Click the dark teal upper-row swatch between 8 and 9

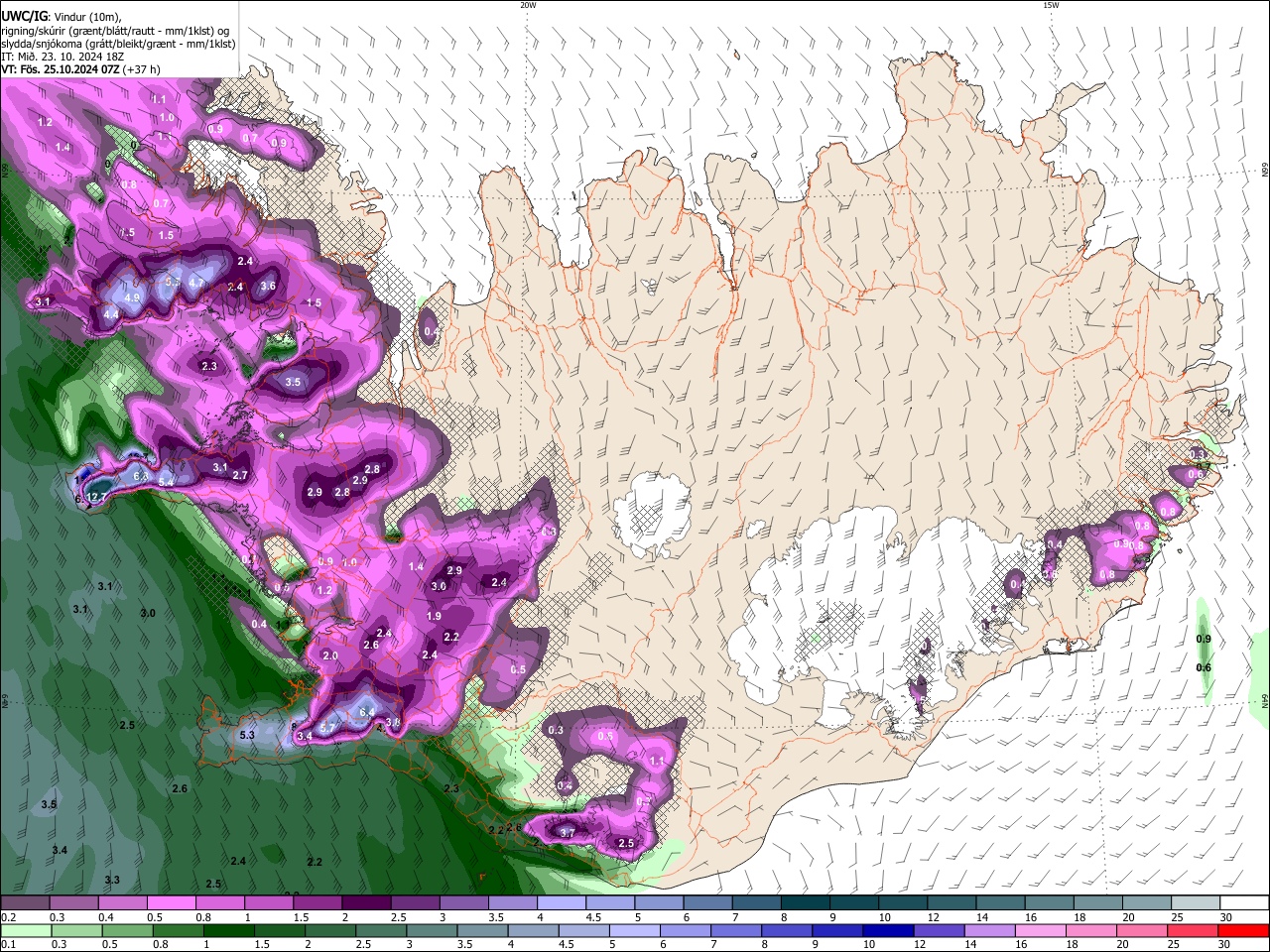pyautogui.click(x=805, y=902)
